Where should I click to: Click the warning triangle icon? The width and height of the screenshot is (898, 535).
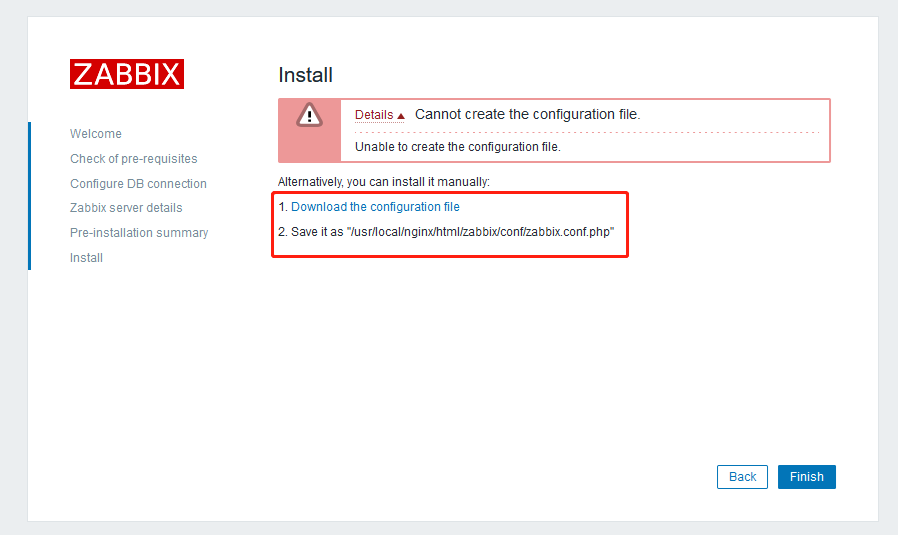[309, 115]
